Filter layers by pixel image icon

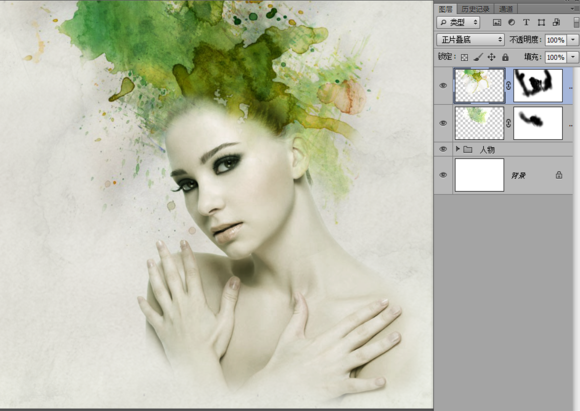[x=497, y=23]
